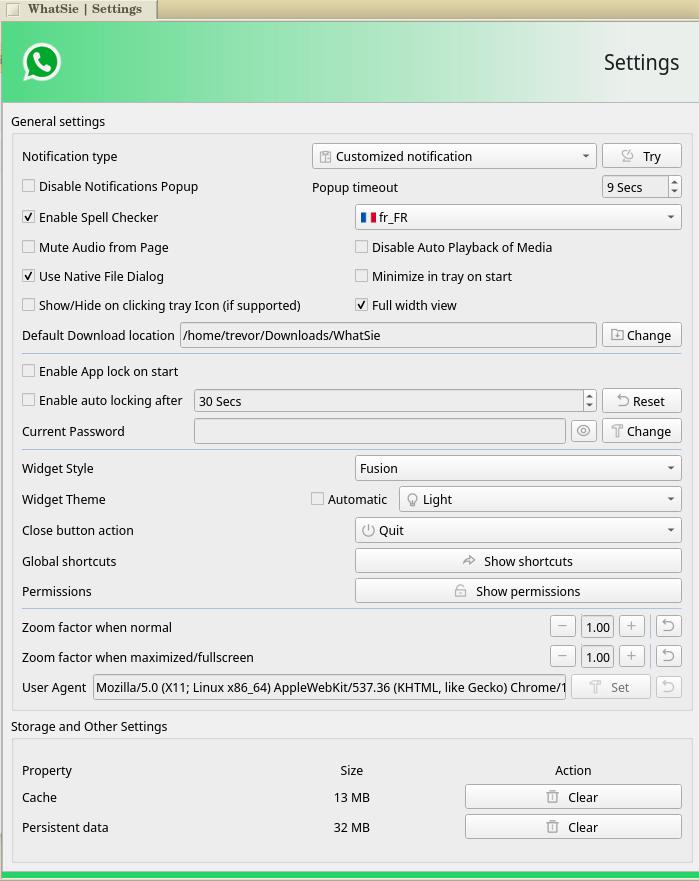Click the 9 Secs popup timeout value
This screenshot has width=699, height=881.
click(636, 187)
